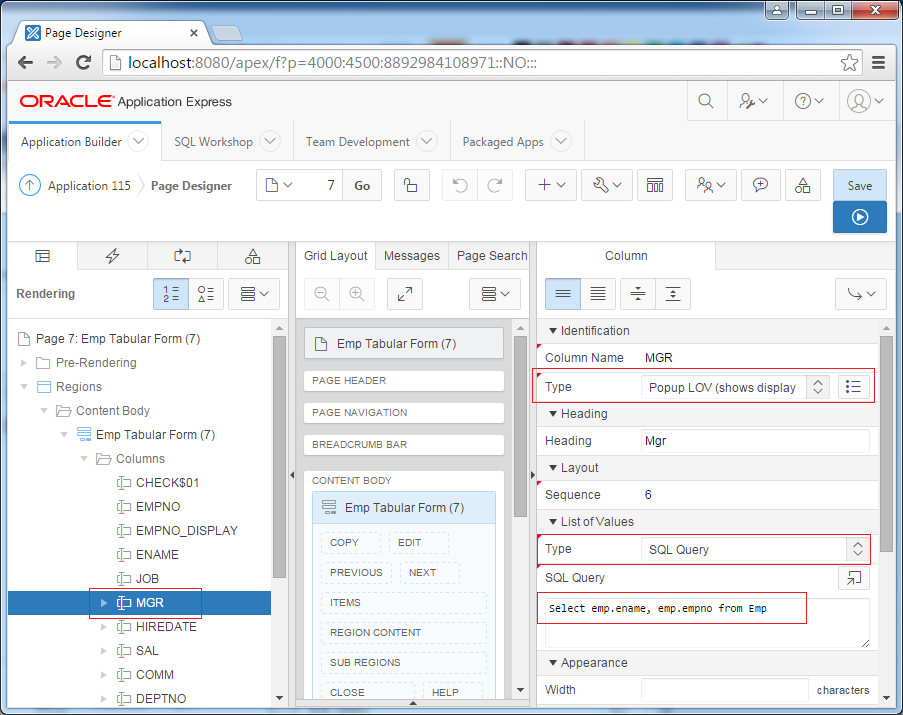This screenshot has width=903, height=715.
Task: Collapse the Regions tree node
Action: (x=24, y=387)
